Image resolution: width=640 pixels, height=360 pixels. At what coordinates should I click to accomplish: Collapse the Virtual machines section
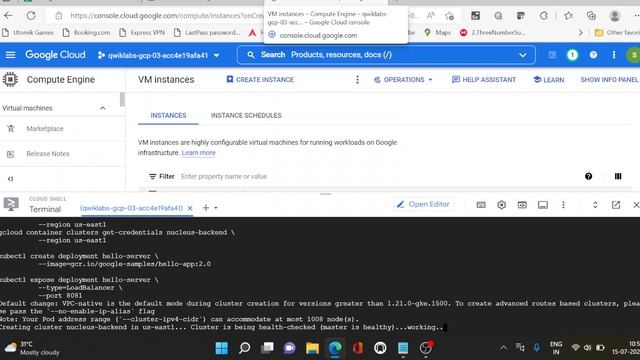point(102,108)
